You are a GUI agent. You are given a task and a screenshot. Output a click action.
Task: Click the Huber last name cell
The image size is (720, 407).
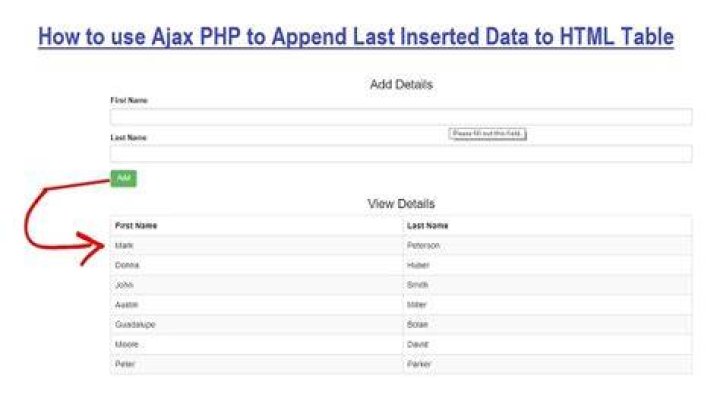[547, 265]
